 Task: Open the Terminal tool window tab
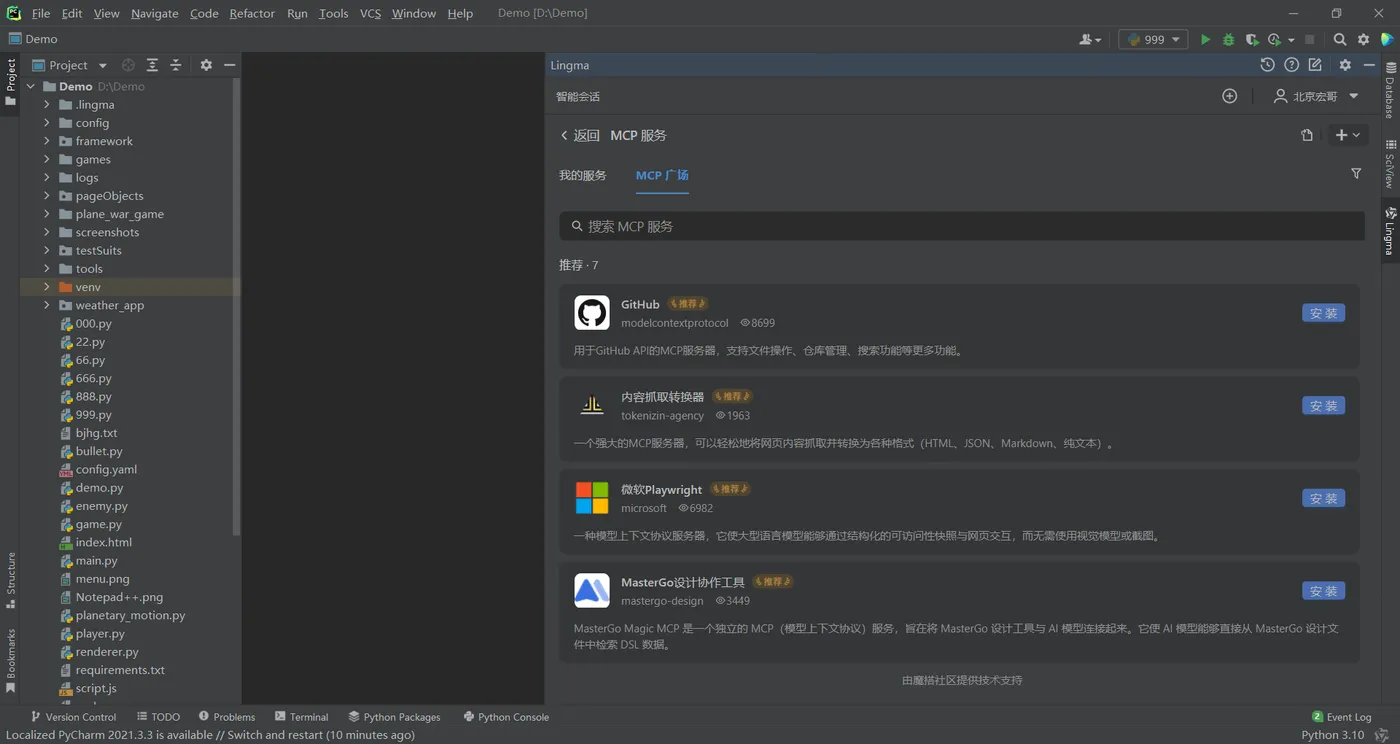pos(301,717)
